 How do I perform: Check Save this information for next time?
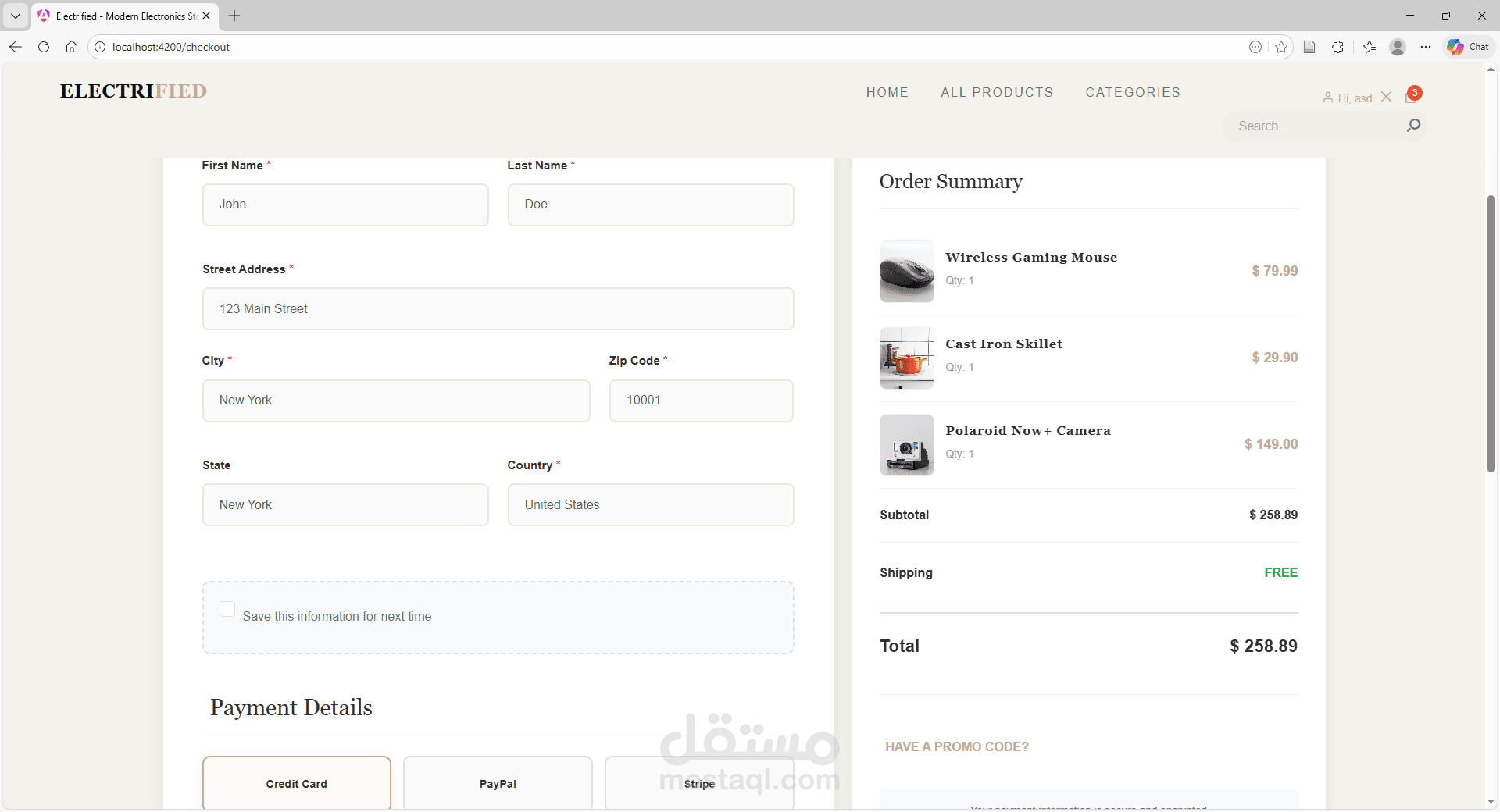pos(227,609)
